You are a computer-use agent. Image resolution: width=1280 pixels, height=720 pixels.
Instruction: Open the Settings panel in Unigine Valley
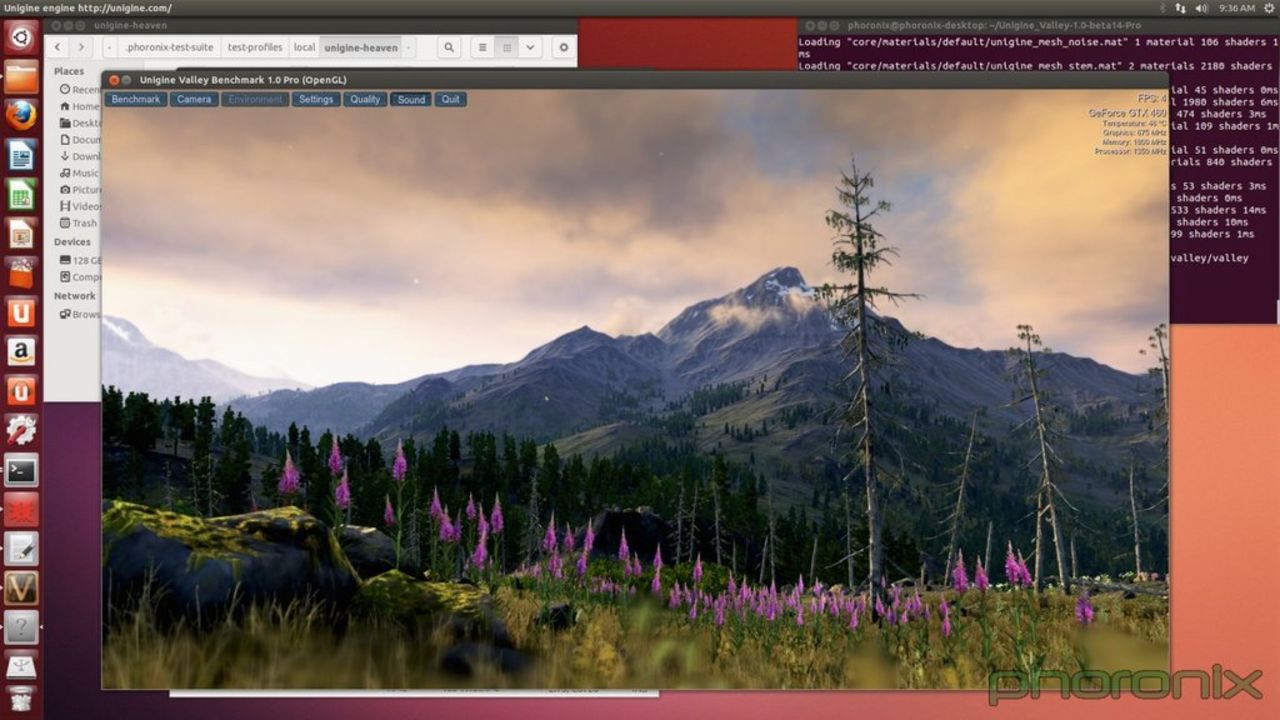tap(316, 99)
